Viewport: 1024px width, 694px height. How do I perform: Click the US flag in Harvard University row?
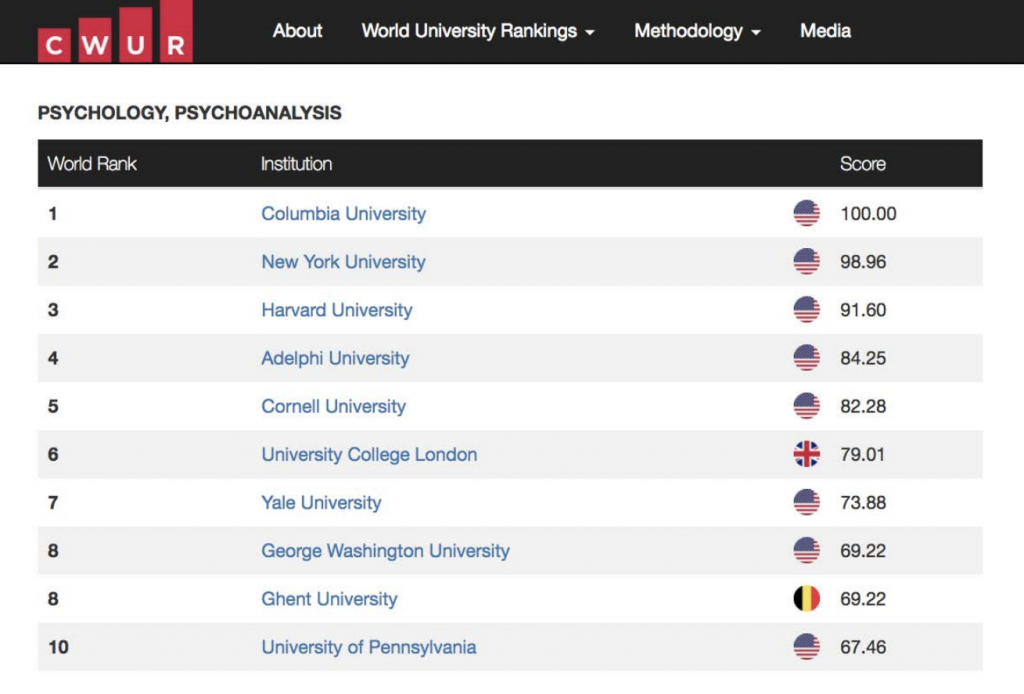[x=807, y=310]
